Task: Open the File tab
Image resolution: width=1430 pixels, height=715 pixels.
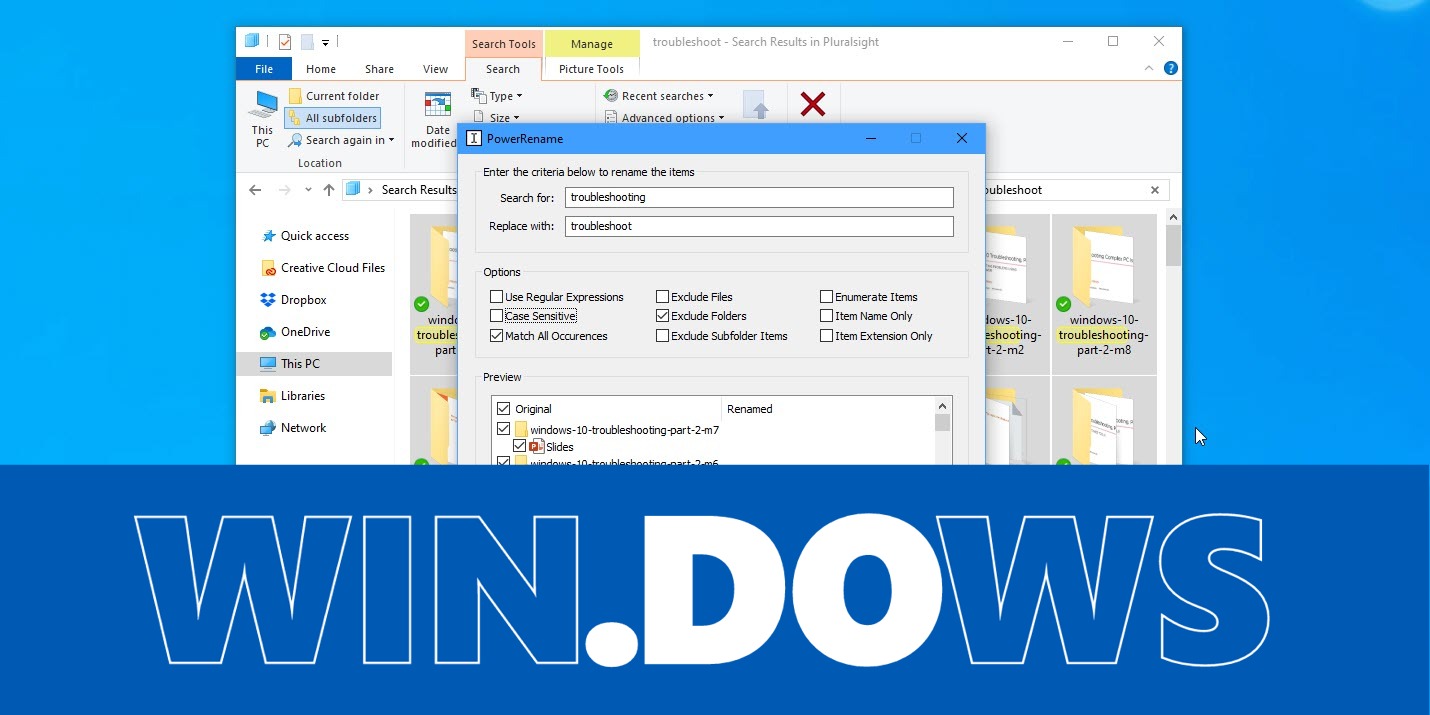Action: click(264, 69)
